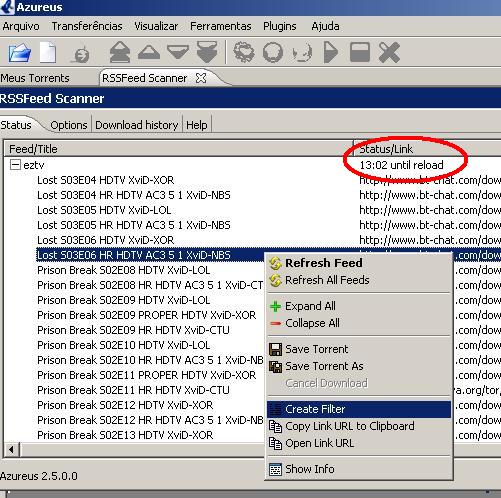Viewport: 501px width, 498px height.
Task: Open the Ferramentas menu
Action: 221,26
